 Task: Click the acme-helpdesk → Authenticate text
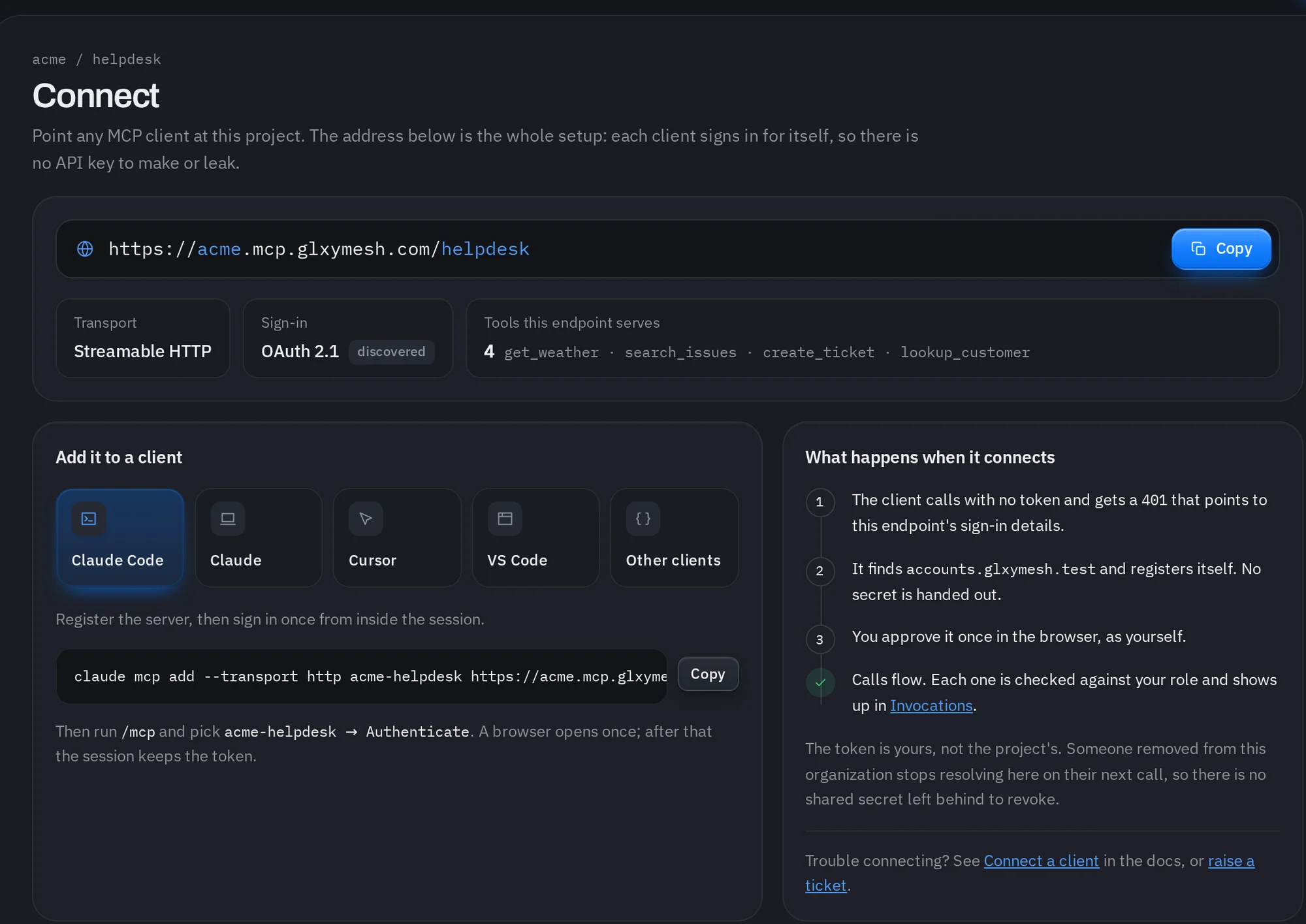[x=347, y=731]
